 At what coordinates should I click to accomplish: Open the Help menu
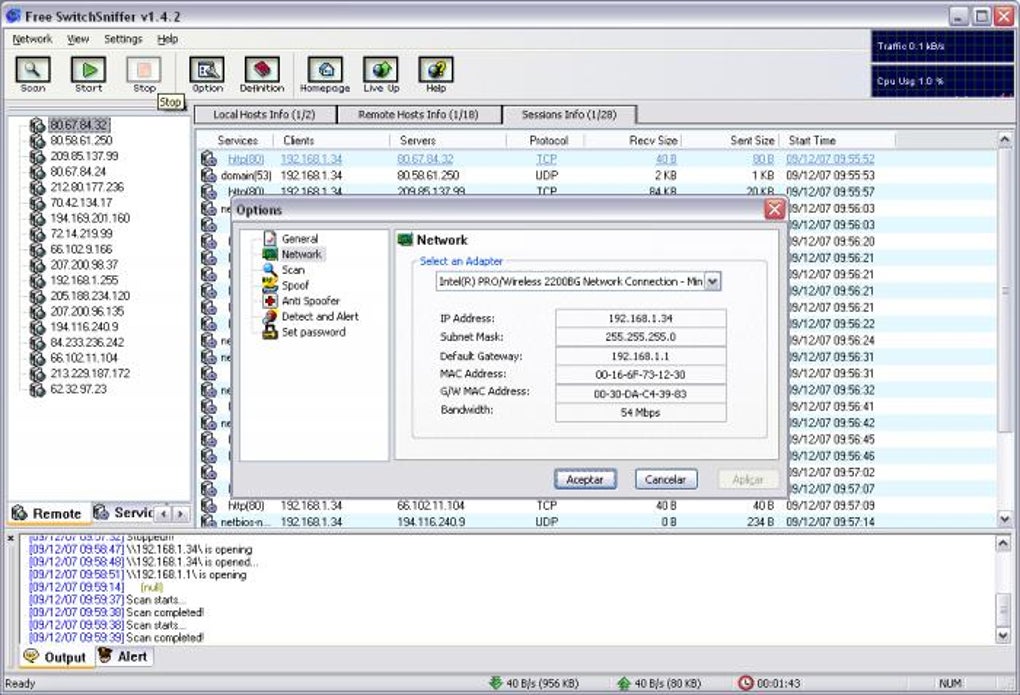tap(167, 39)
